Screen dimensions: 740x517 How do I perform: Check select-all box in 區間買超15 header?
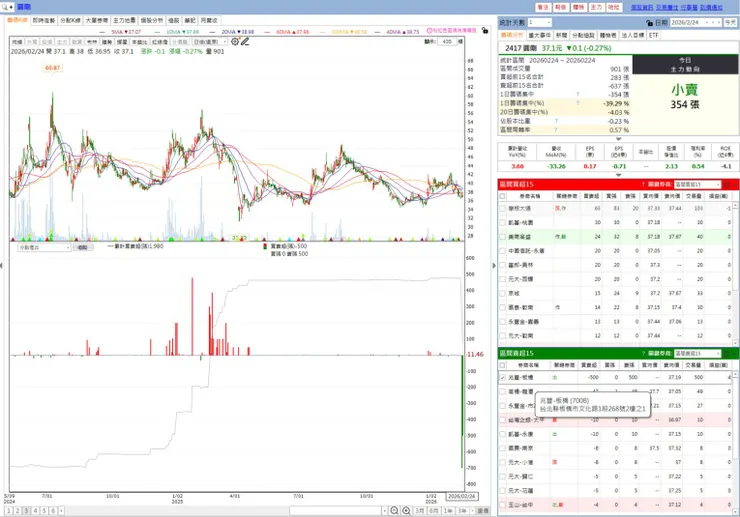[503, 196]
